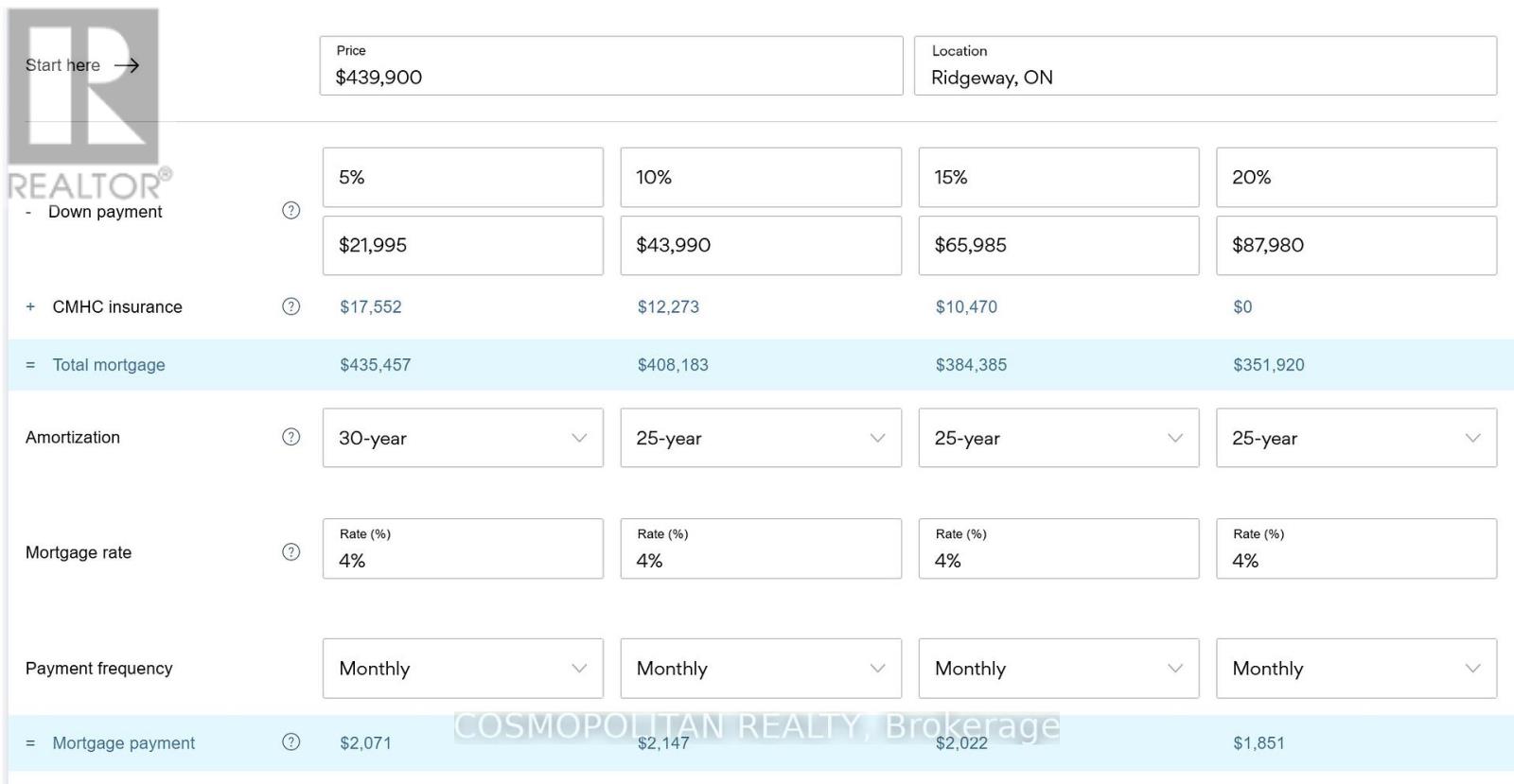Edit the $43,990 down payment amount
Image resolution: width=1514 pixels, height=784 pixels.
tap(760, 246)
